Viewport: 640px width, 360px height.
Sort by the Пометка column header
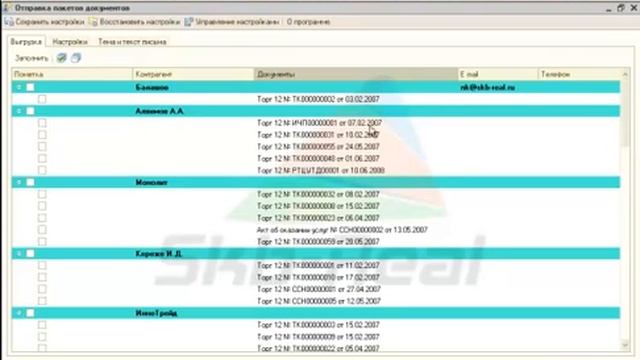(x=72, y=74)
